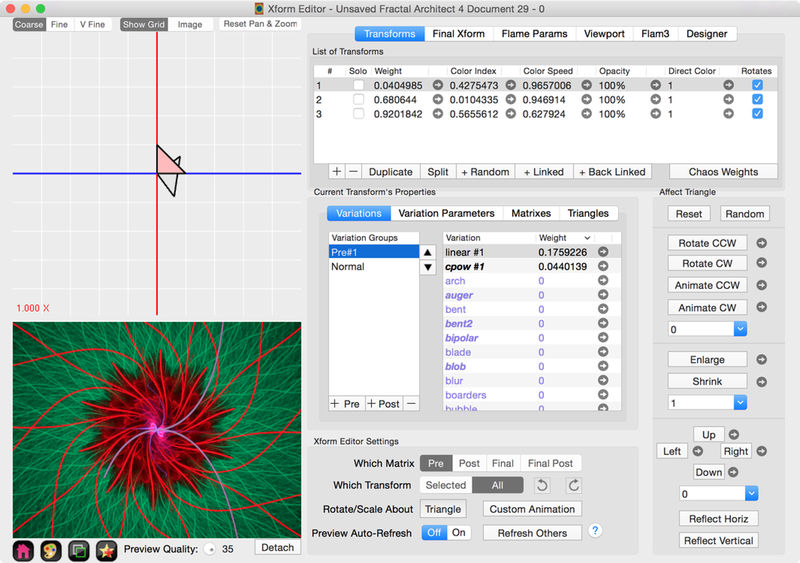800x563 pixels.
Task: Click arrow beside the Down button
Action: click(733, 472)
